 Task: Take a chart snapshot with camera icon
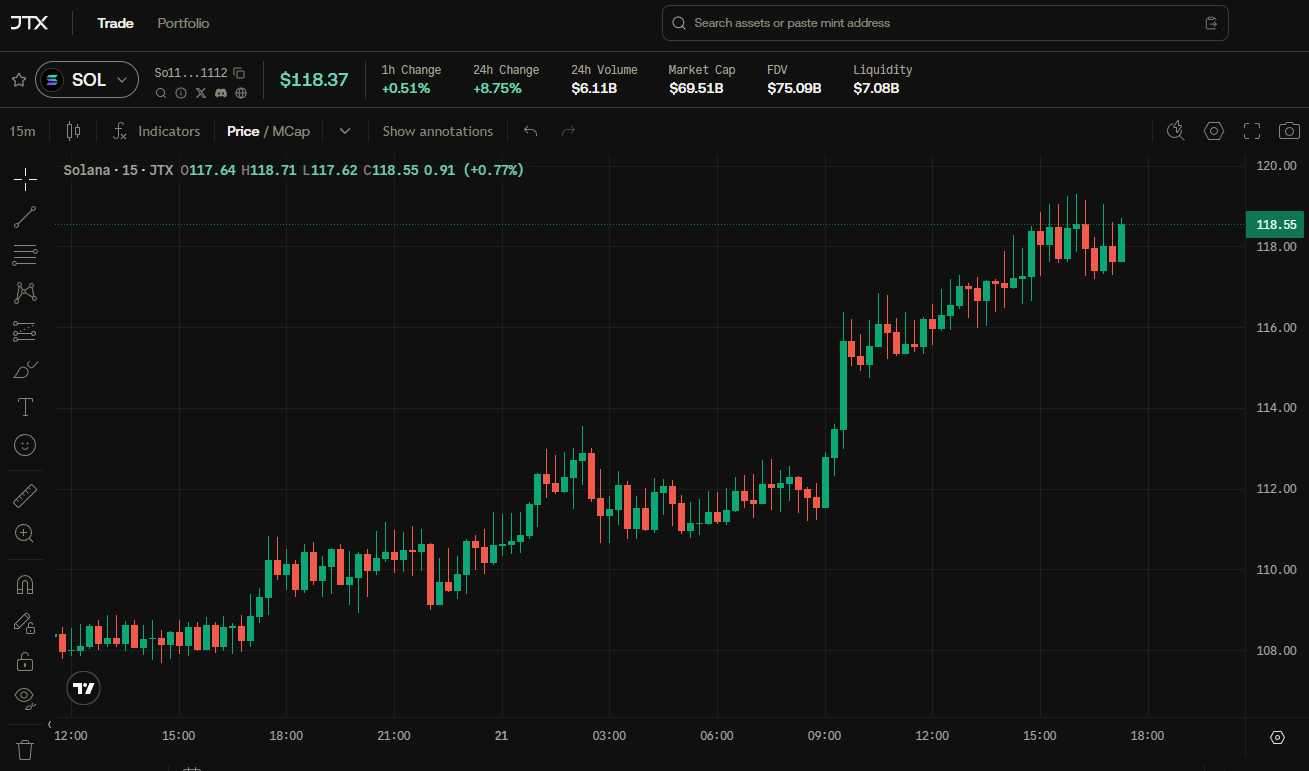(x=1290, y=131)
